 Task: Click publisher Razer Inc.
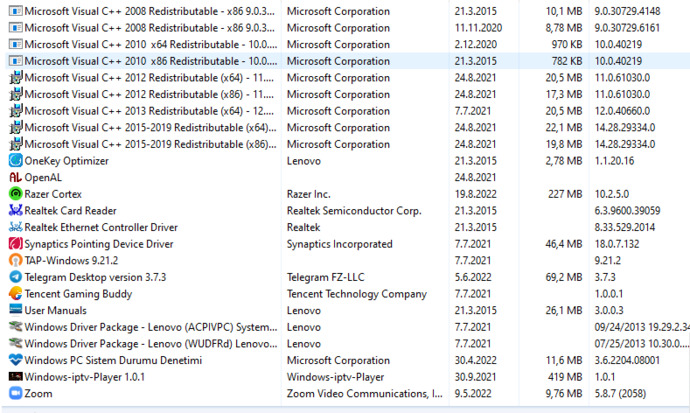coord(308,194)
